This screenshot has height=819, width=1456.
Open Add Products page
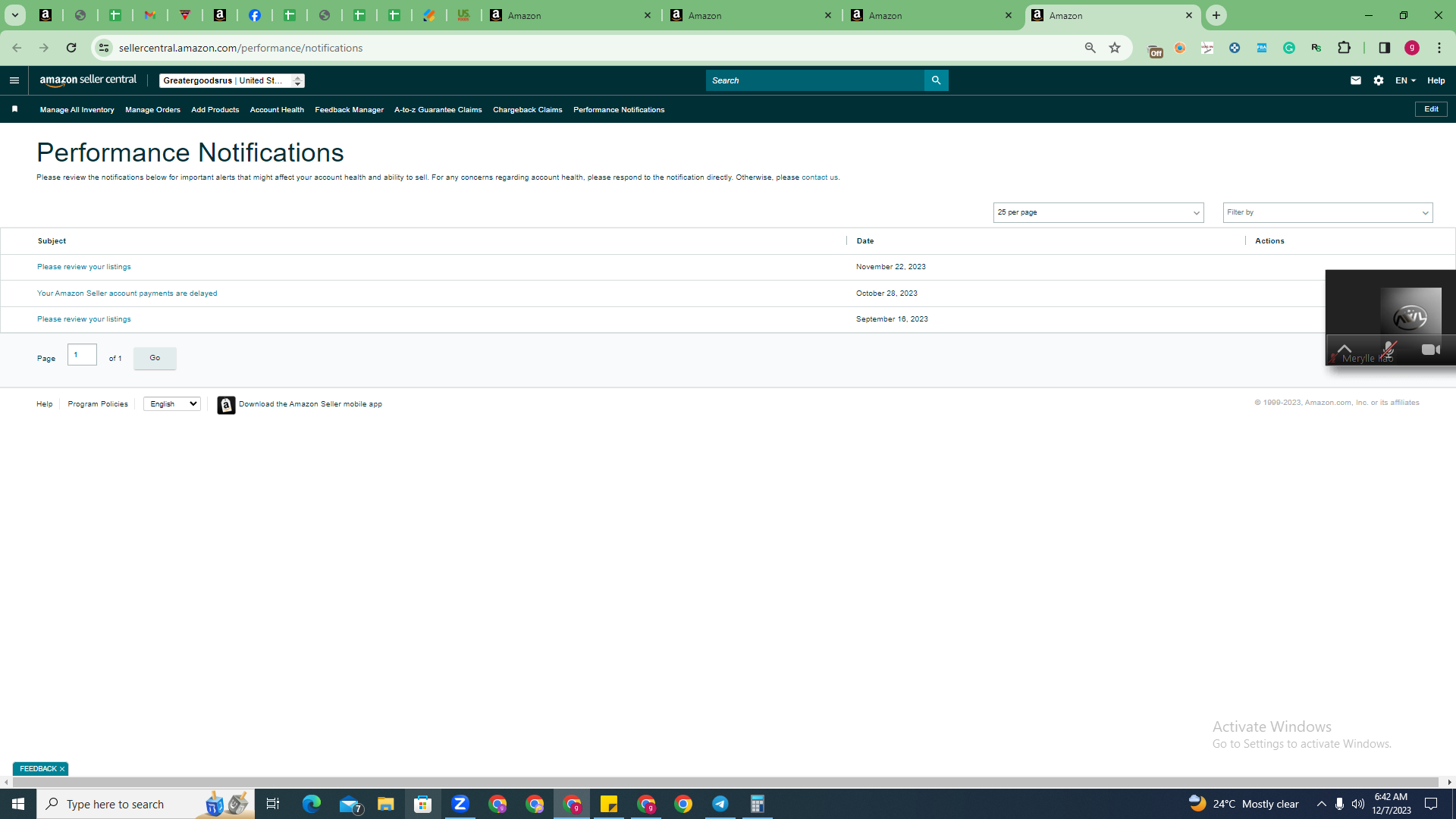(x=215, y=110)
